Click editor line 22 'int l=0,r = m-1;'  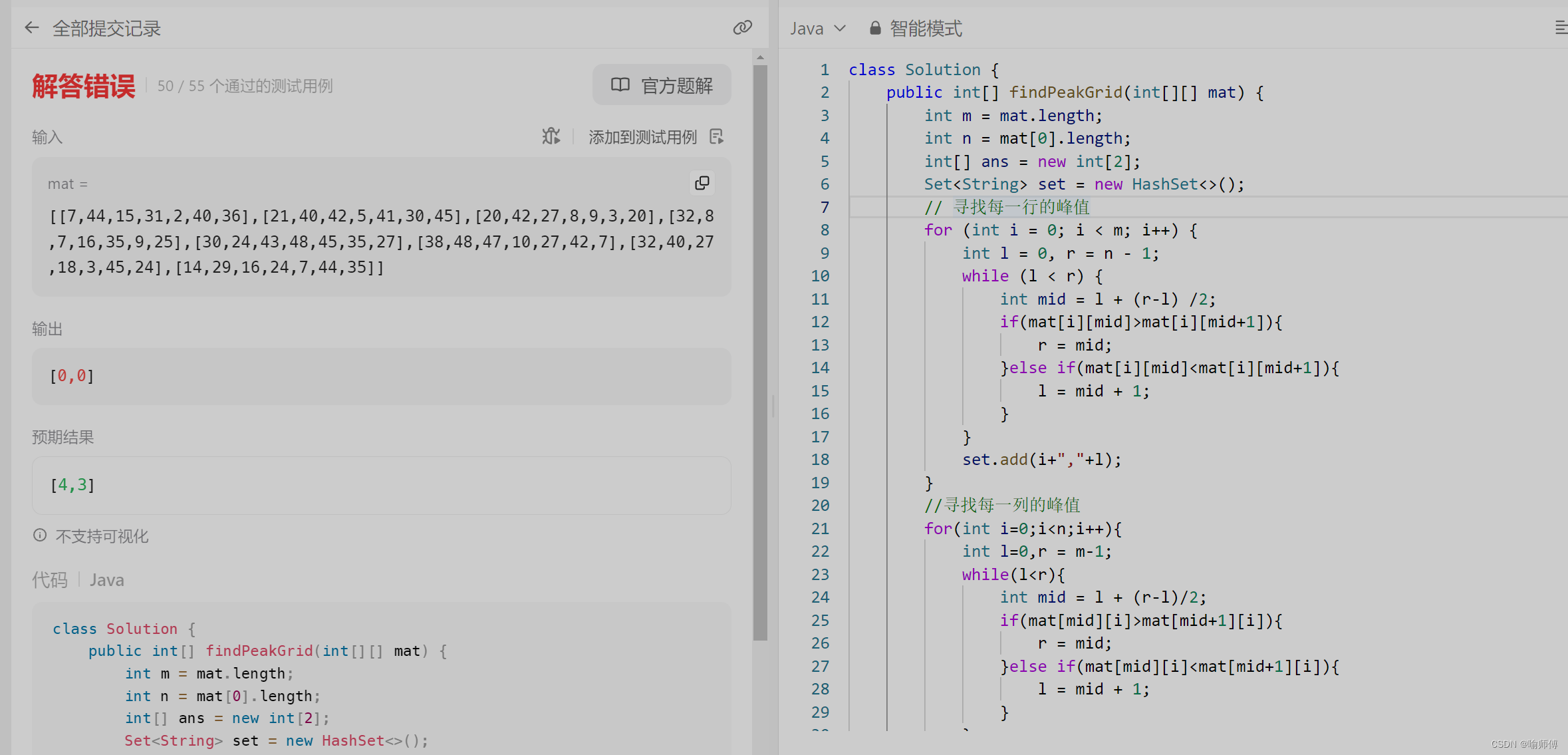click(1037, 551)
